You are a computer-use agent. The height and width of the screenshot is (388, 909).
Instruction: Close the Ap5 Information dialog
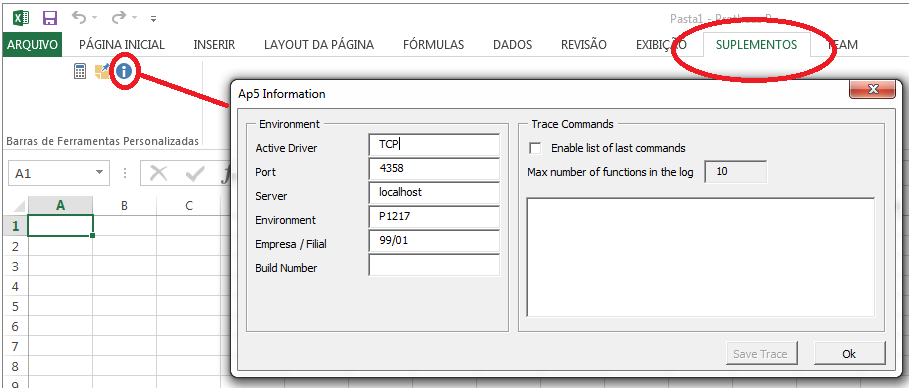click(872, 88)
